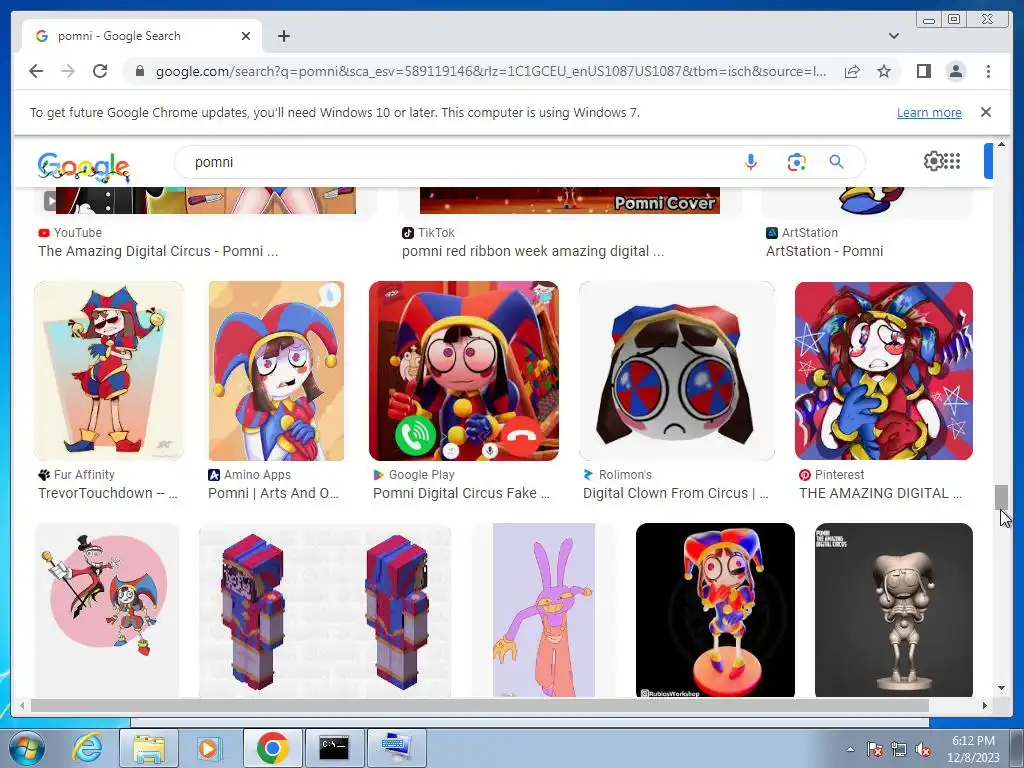The width and height of the screenshot is (1024, 768).
Task: Open the Google Play fake call thumbnail
Action: (464, 371)
